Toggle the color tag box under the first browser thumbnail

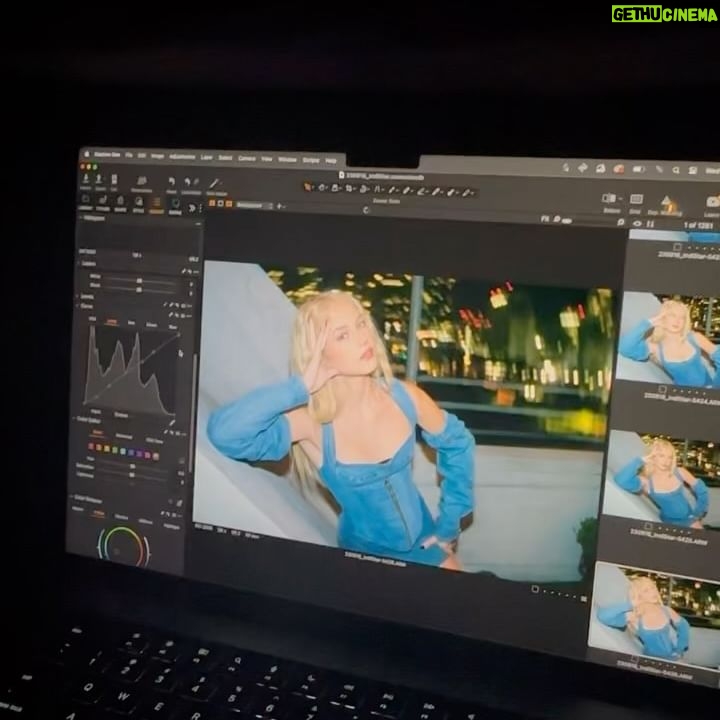click(x=662, y=389)
